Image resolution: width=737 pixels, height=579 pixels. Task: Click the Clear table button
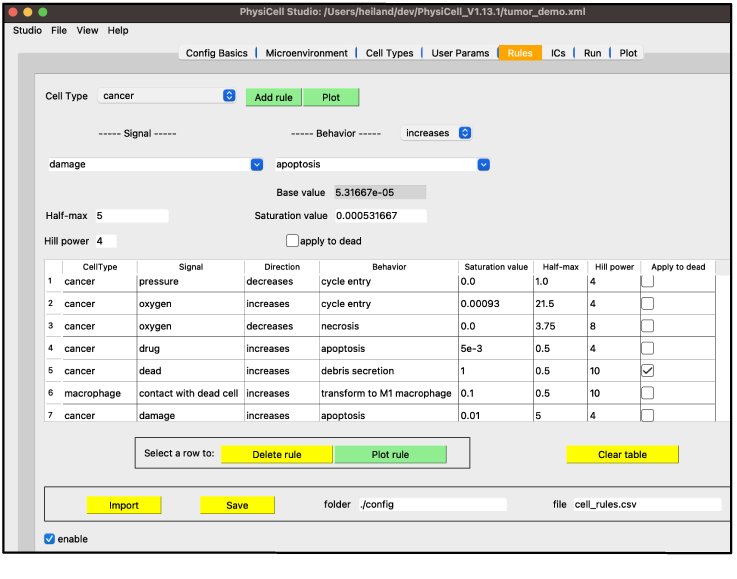click(622, 454)
